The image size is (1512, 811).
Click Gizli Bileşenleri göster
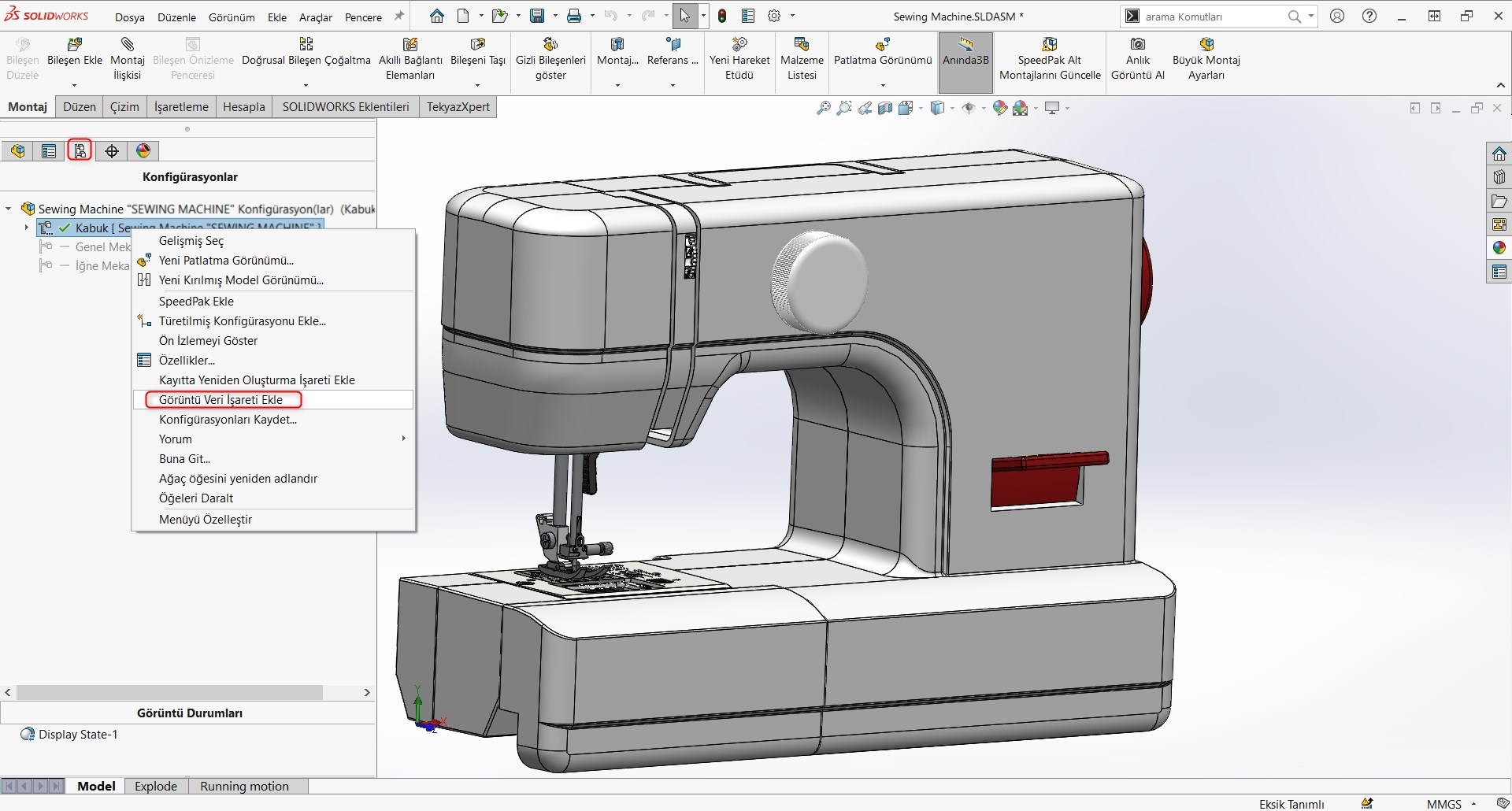click(550, 59)
